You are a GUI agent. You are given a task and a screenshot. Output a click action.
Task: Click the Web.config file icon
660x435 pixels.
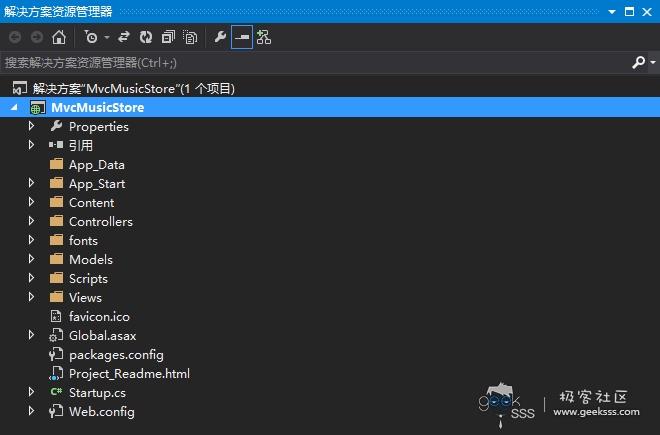[56, 411]
